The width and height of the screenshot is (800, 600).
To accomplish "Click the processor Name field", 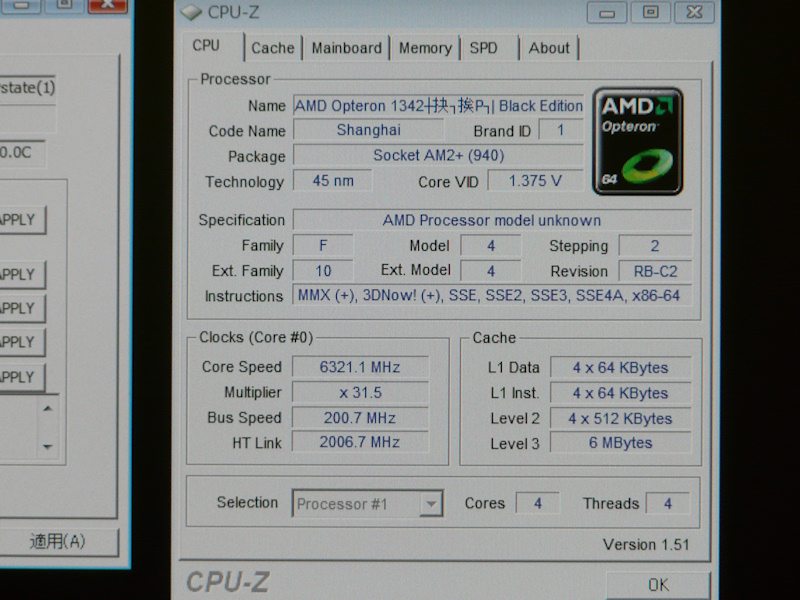I will pyautogui.click(x=438, y=106).
